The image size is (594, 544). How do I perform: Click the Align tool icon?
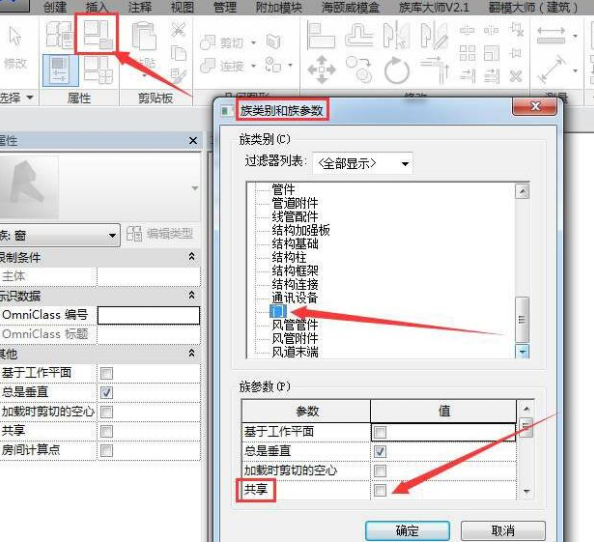(x=320, y=35)
